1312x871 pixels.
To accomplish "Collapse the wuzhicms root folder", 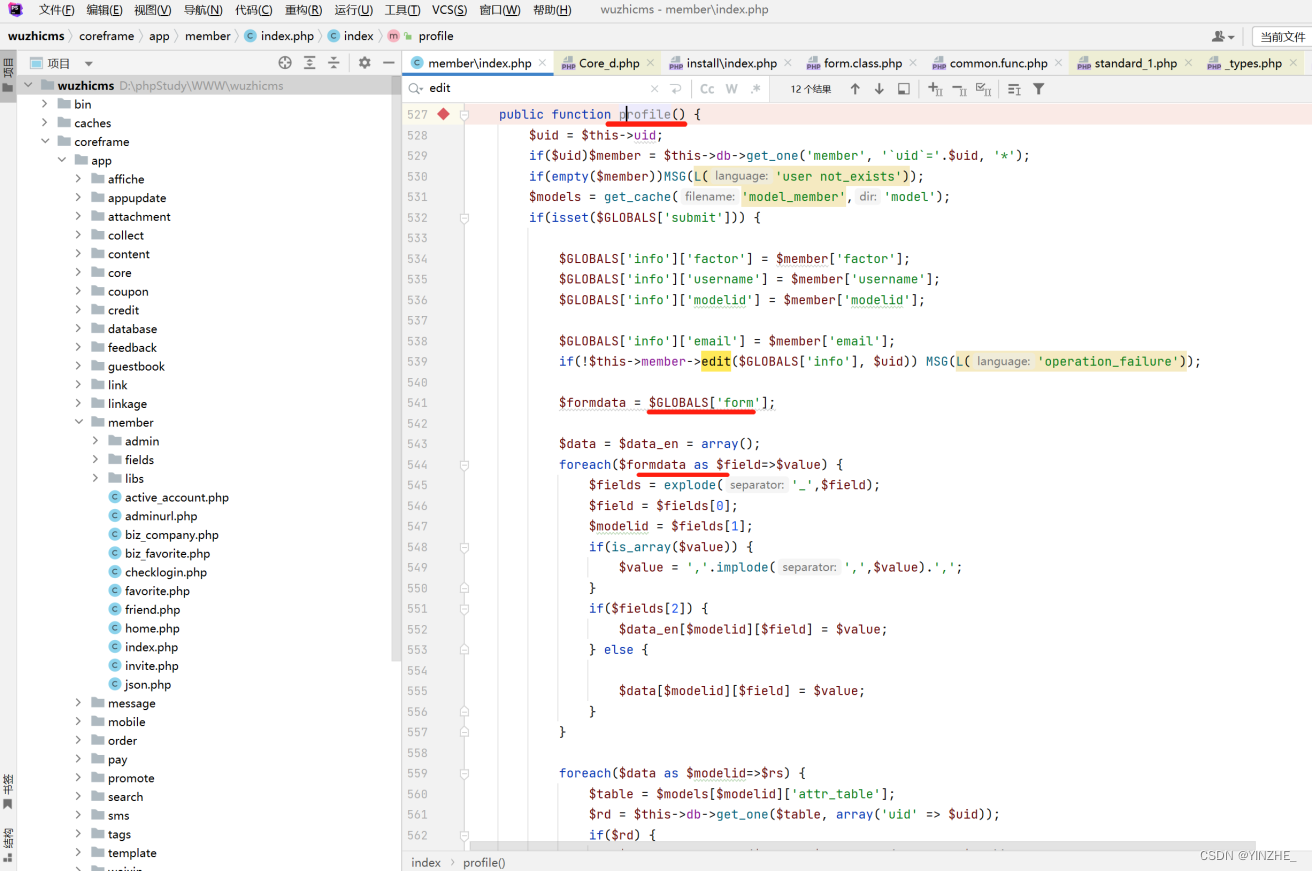I will click(x=28, y=85).
